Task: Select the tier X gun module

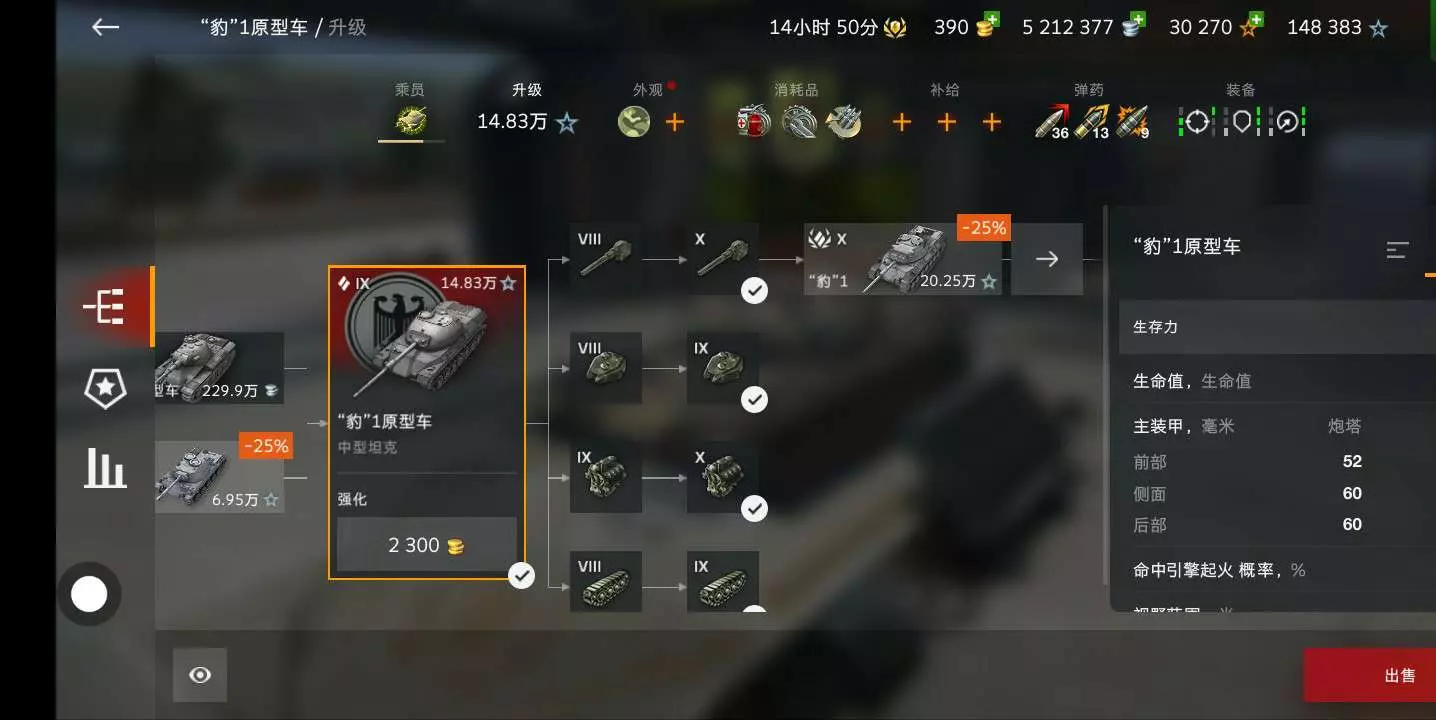Action: coord(723,259)
